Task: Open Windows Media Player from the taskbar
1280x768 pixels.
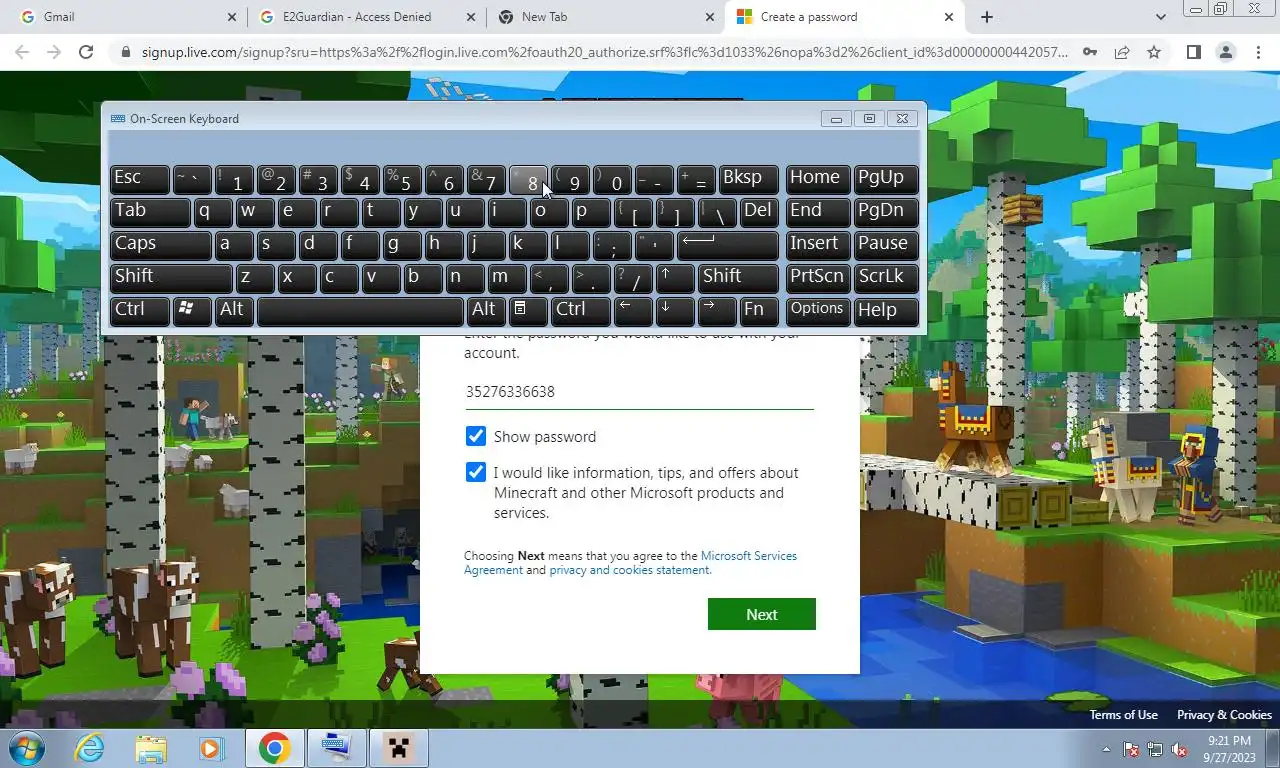Action: pos(211,748)
